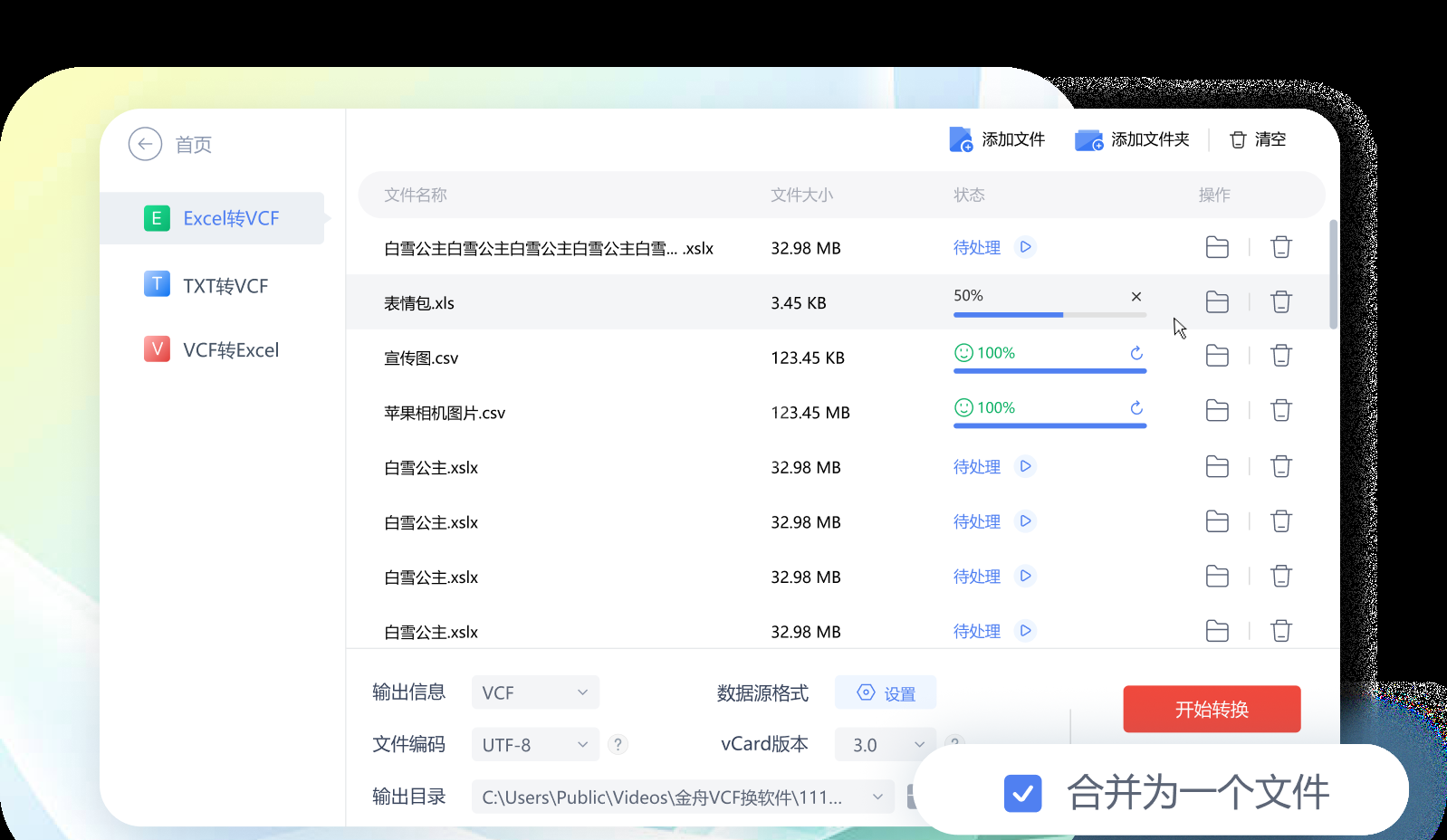
Task: Click the 123.45 KB size cell
Action: (x=808, y=358)
